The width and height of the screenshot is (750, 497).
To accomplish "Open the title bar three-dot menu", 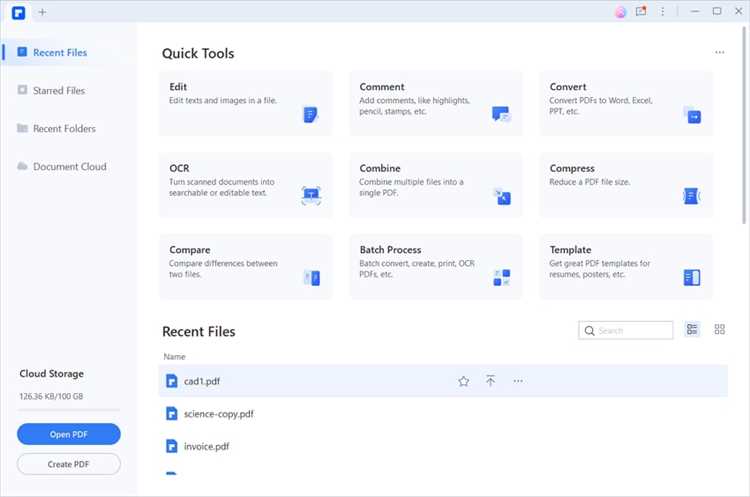I will [662, 11].
